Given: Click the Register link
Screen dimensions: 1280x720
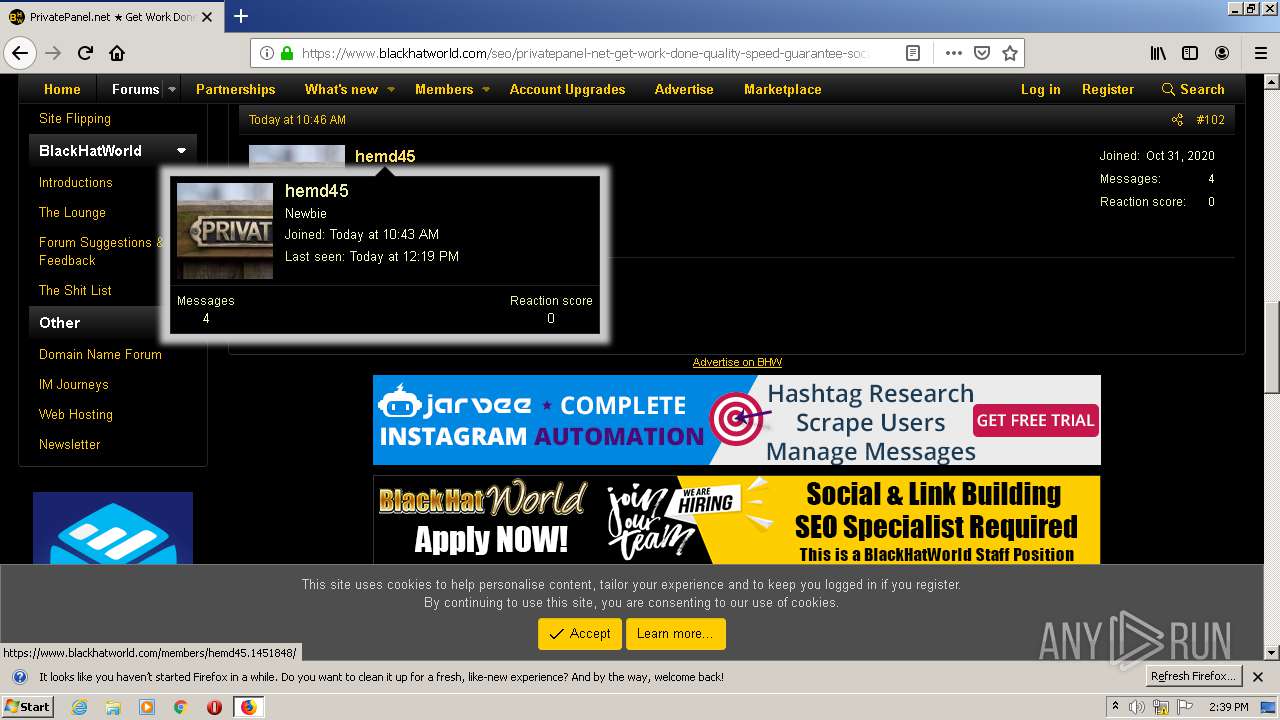Looking at the screenshot, I should [x=1107, y=89].
